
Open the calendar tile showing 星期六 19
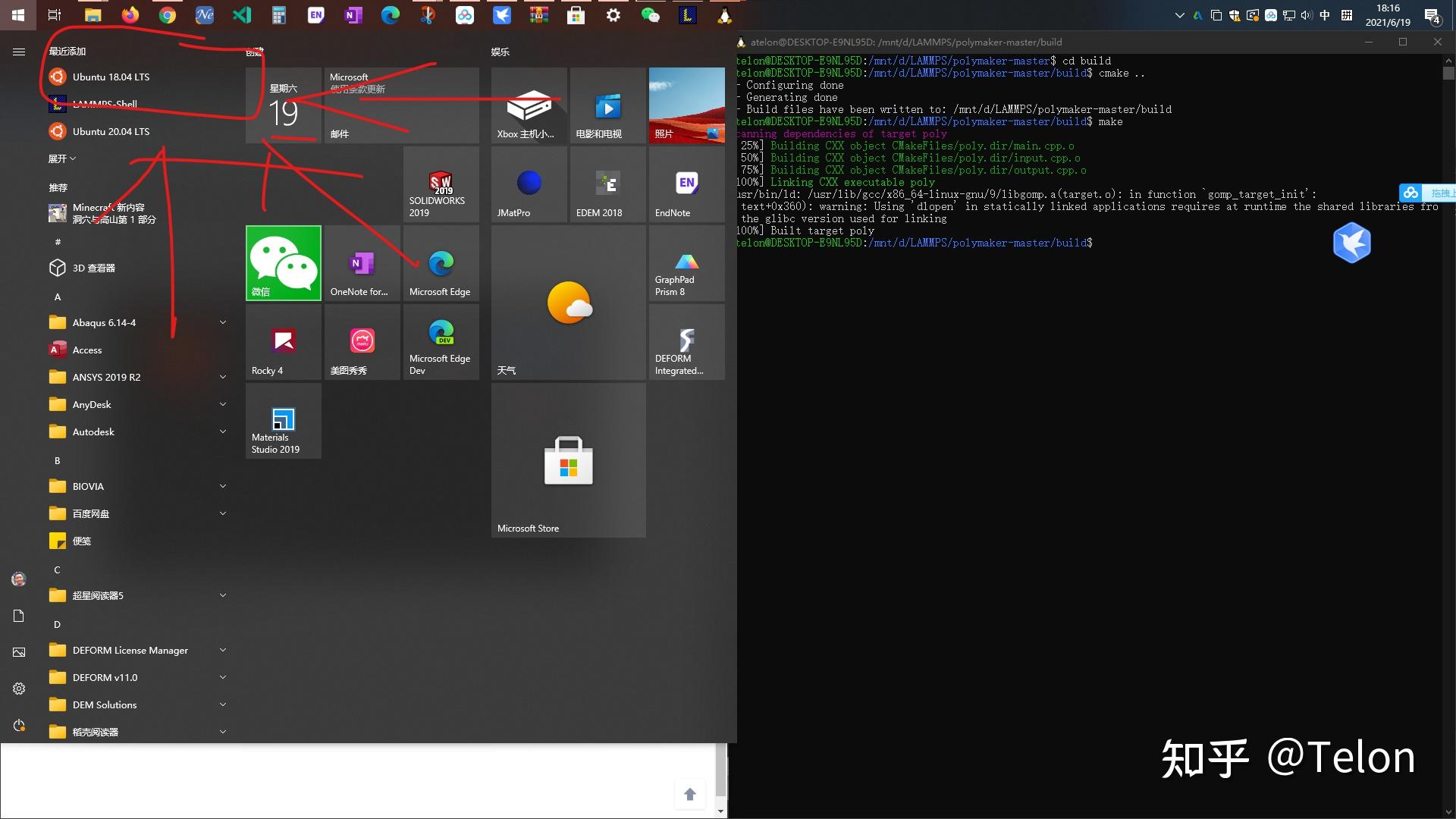tap(284, 105)
